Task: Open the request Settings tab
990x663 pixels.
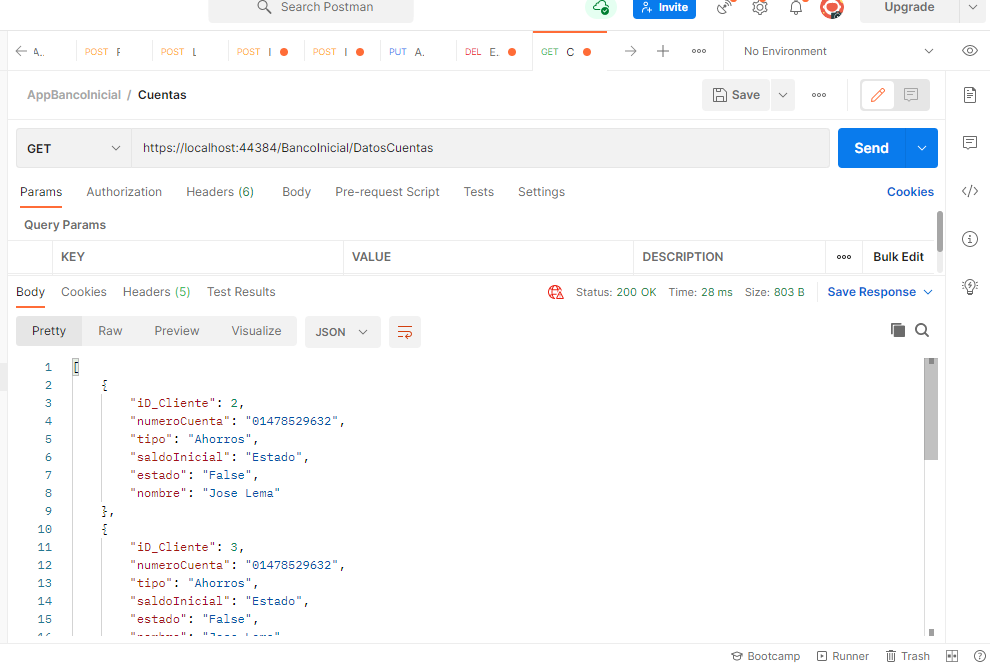Action: point(541,192)
